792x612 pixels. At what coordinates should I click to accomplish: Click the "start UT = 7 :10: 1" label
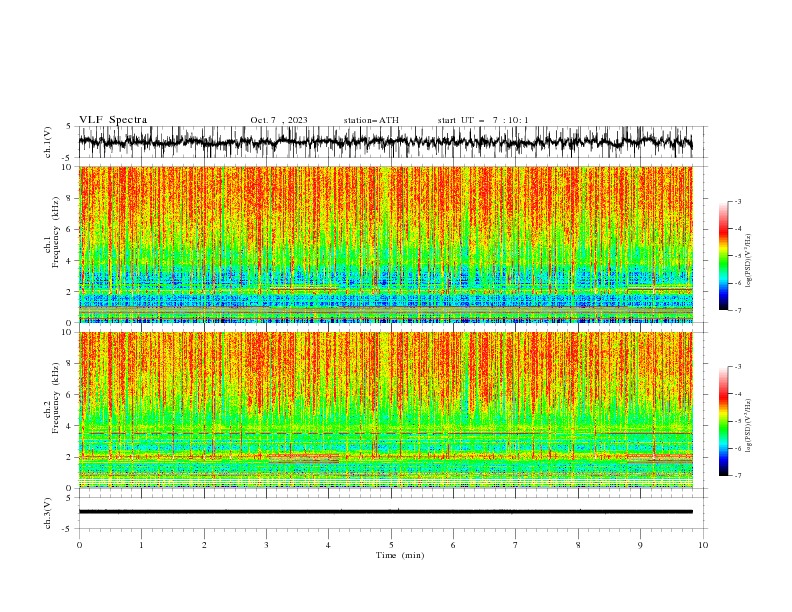(x=483, y=120)
